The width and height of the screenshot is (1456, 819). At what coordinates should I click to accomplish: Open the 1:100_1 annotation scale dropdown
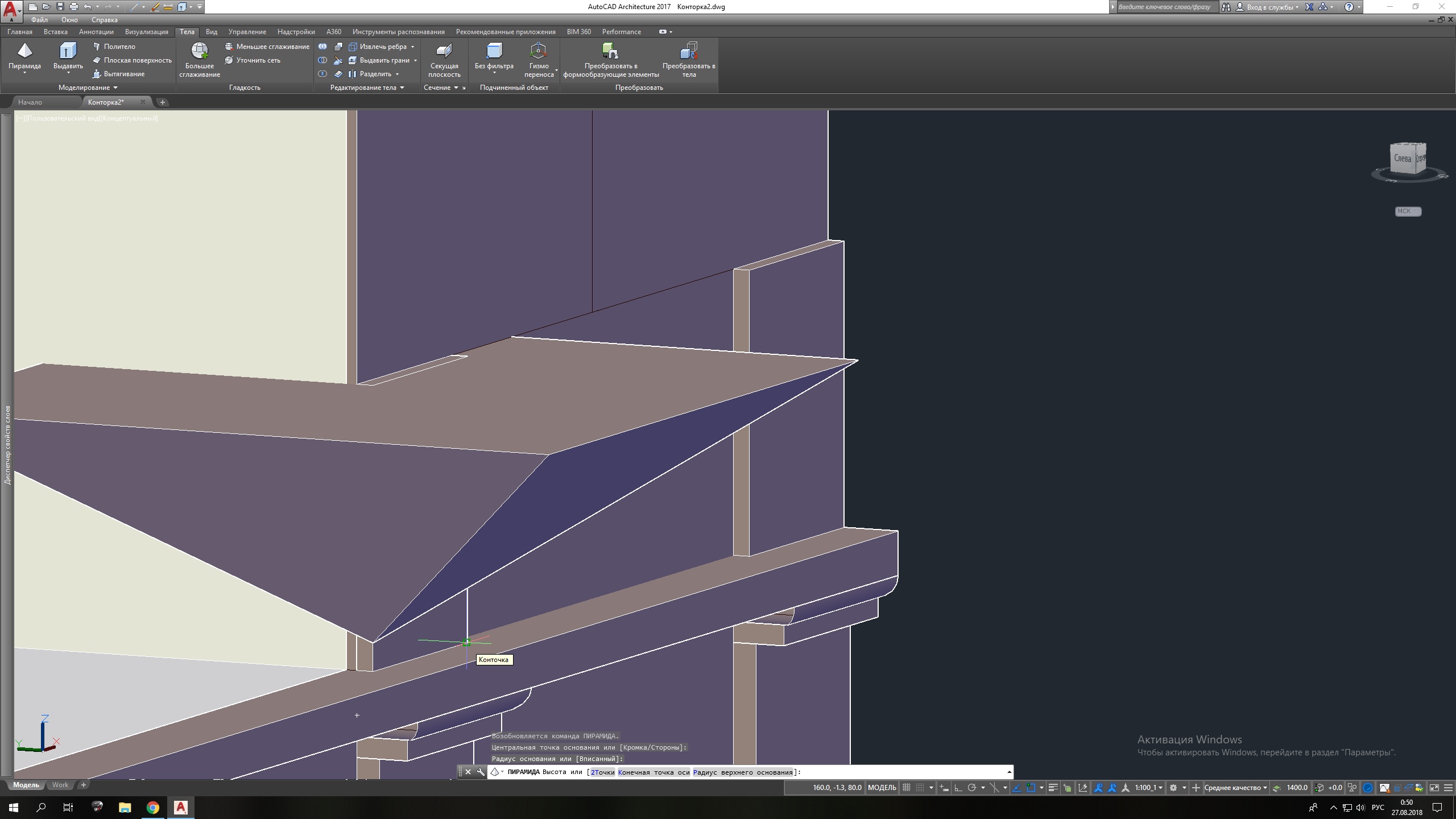pos(1149,788)
